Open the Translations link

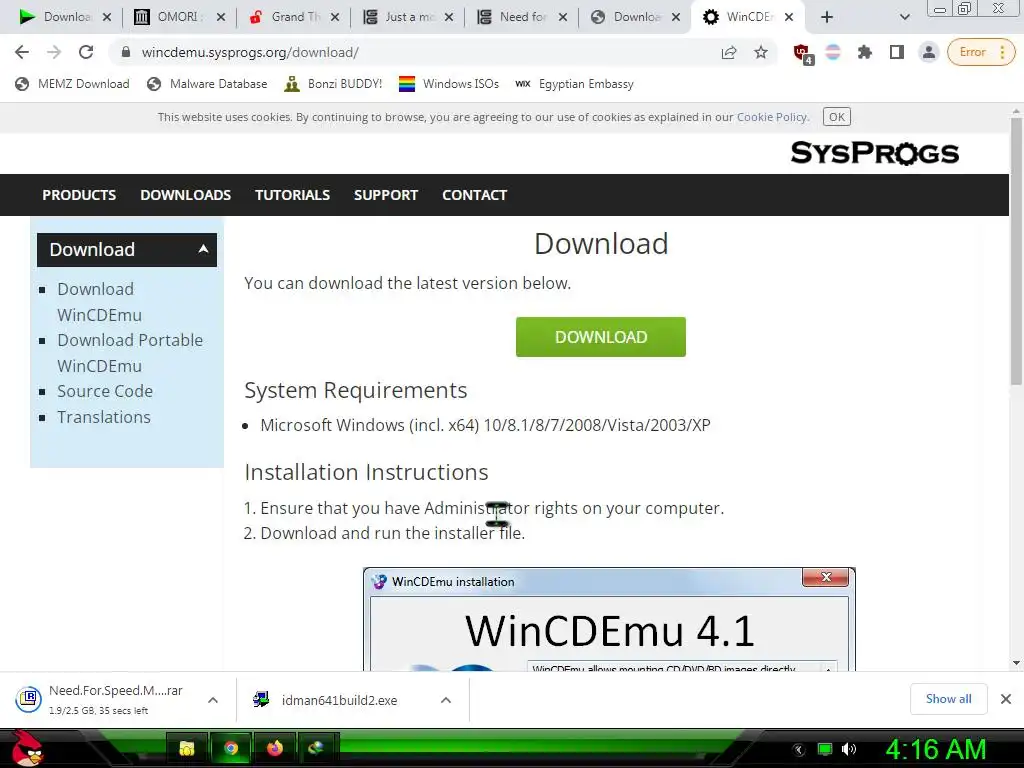[x=104, y=417]
